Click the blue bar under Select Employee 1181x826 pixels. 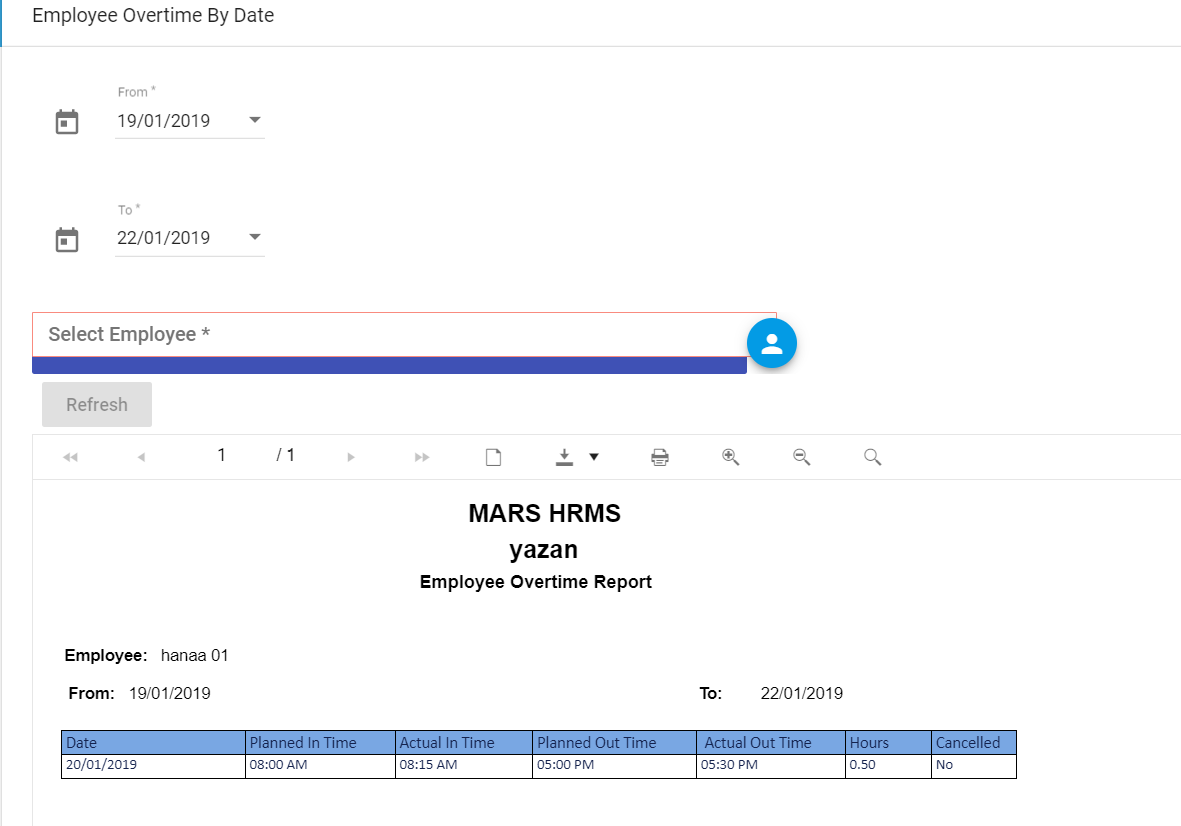pos(389,366)
